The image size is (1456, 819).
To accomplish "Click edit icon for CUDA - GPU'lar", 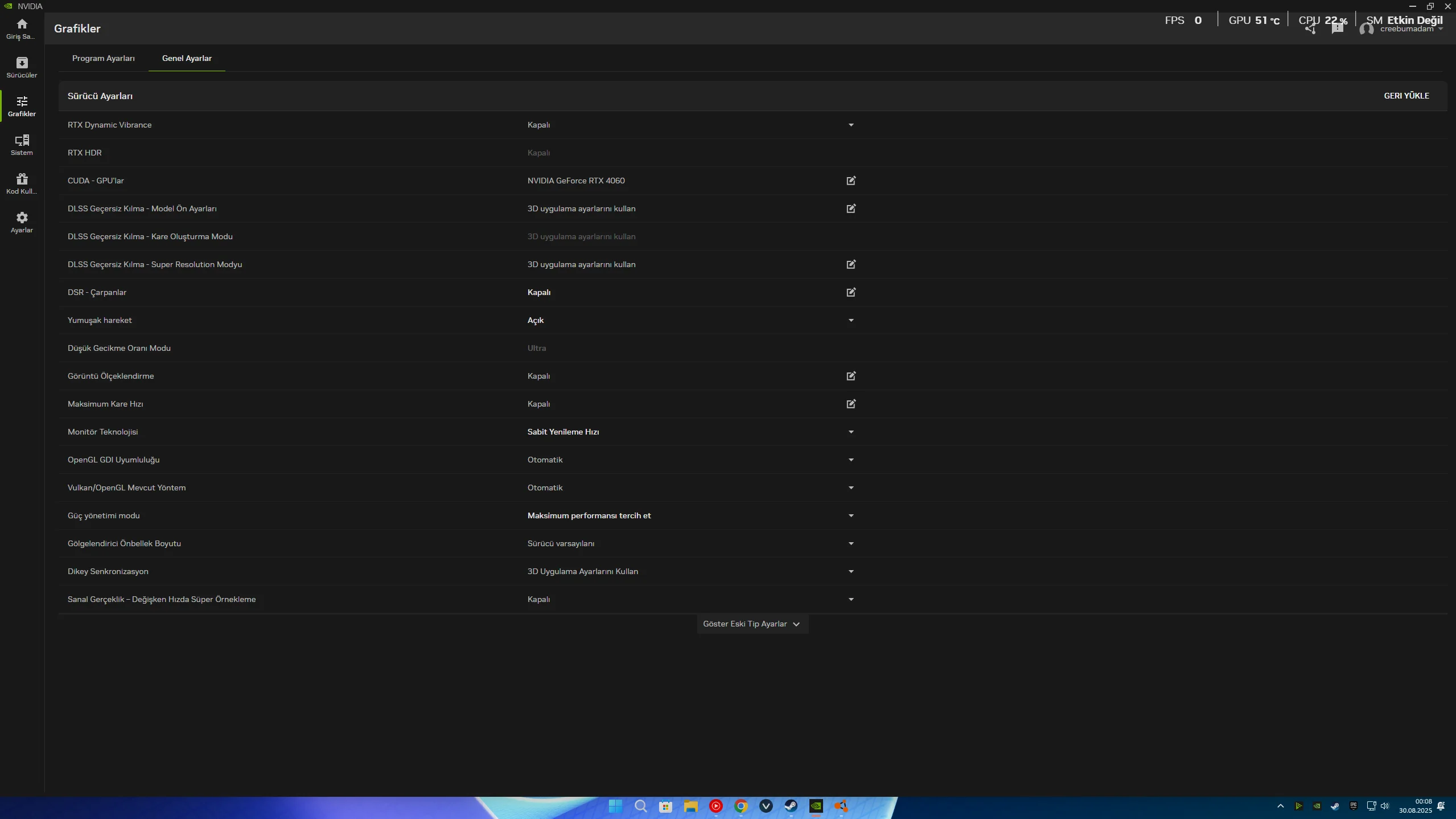I will 851,181.
